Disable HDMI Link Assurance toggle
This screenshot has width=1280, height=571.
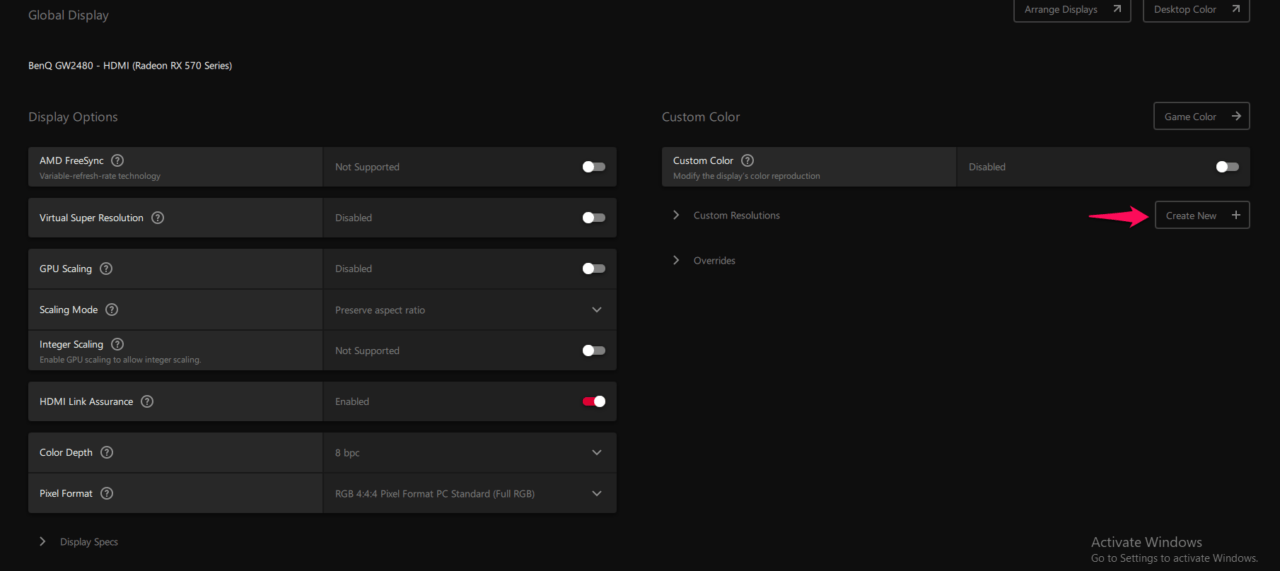594,402
